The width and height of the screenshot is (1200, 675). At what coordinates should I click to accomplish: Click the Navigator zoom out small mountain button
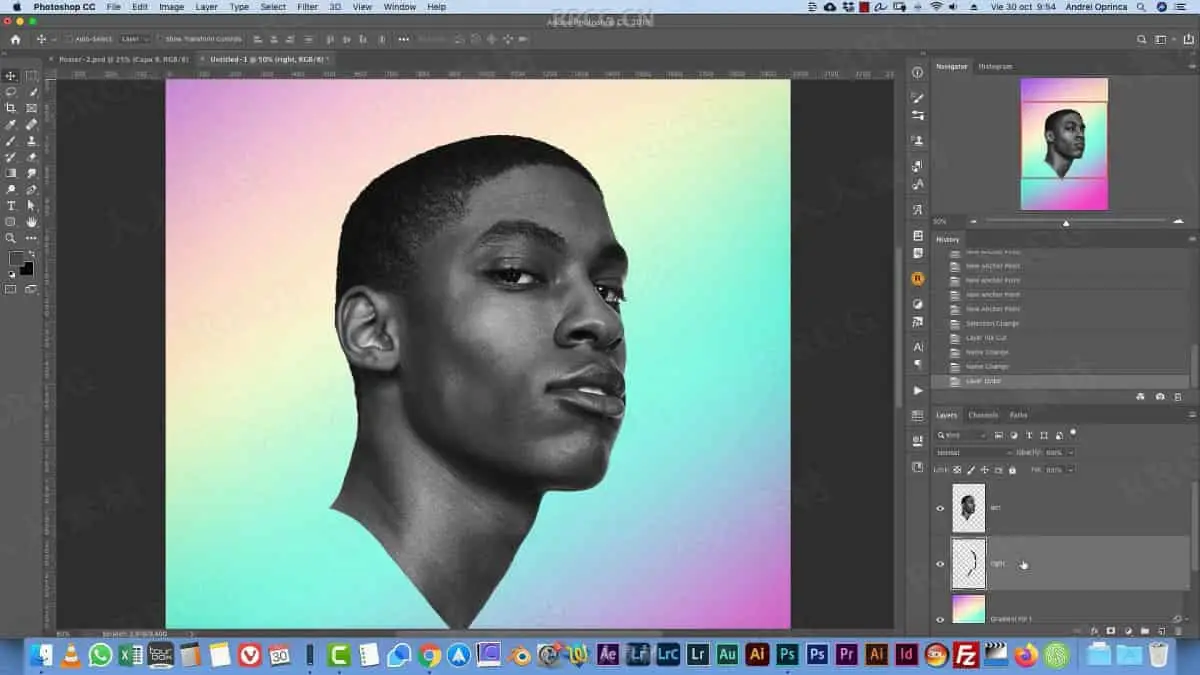click(974, 221)
